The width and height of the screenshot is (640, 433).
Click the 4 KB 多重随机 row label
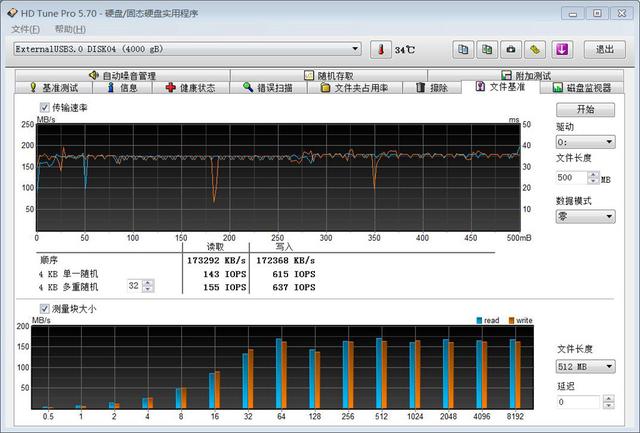click(68, 287)
